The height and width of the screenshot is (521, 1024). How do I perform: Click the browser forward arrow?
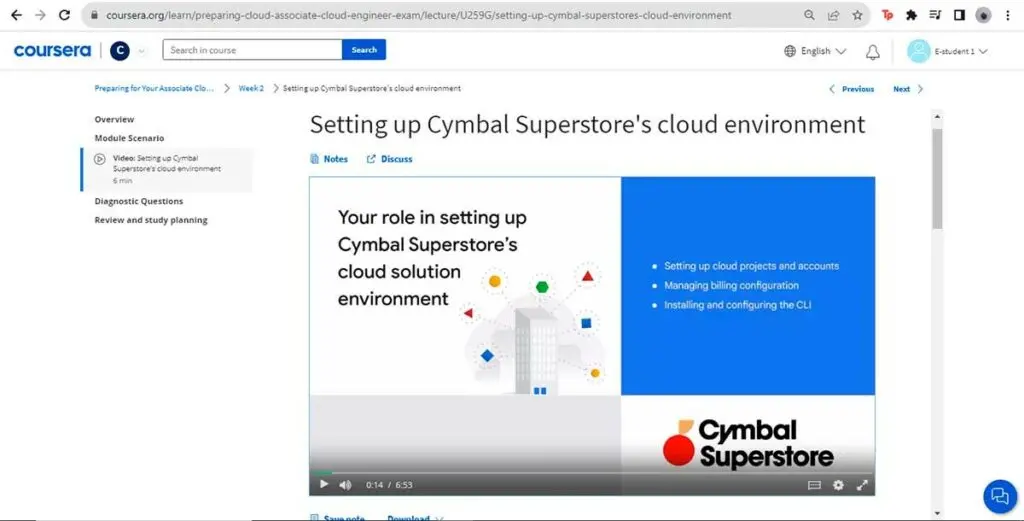[x=40, y=15]
